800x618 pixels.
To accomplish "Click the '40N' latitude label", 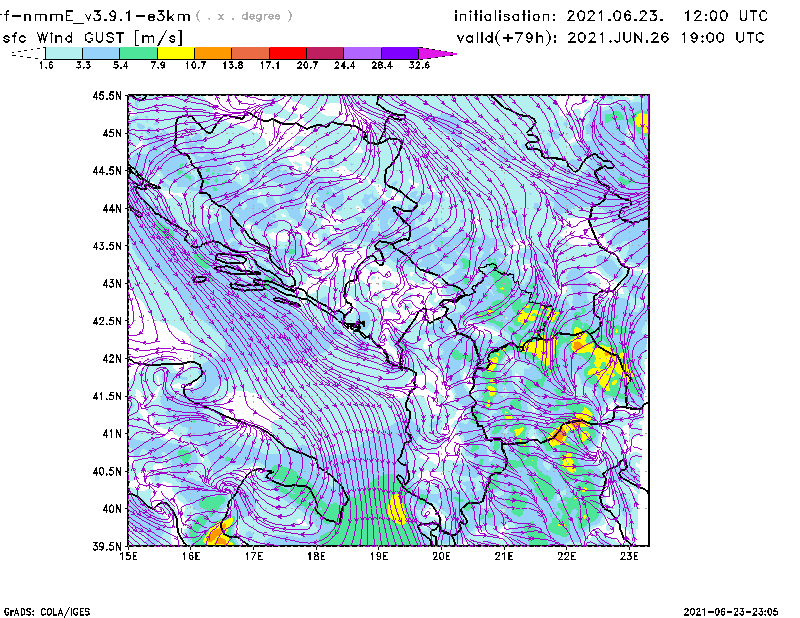I will click(112, 509).
